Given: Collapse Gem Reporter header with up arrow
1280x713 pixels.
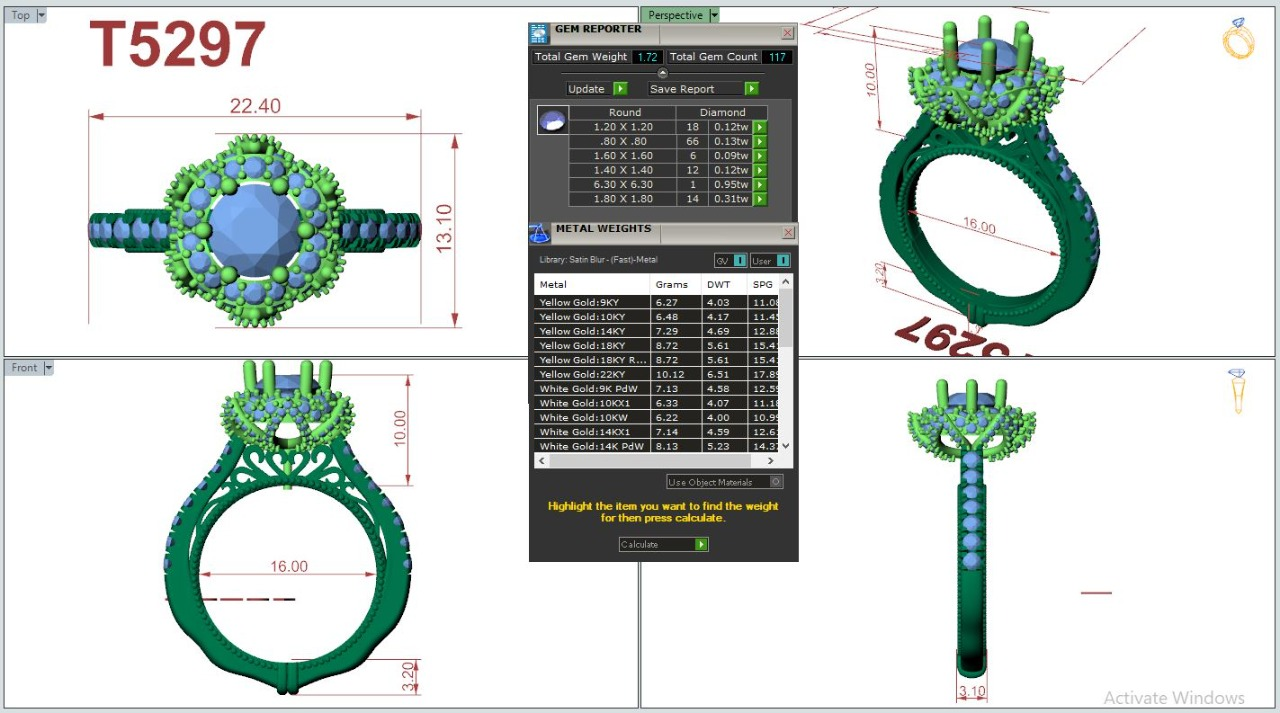Looking at the screenshot, I should pos(662,73).
